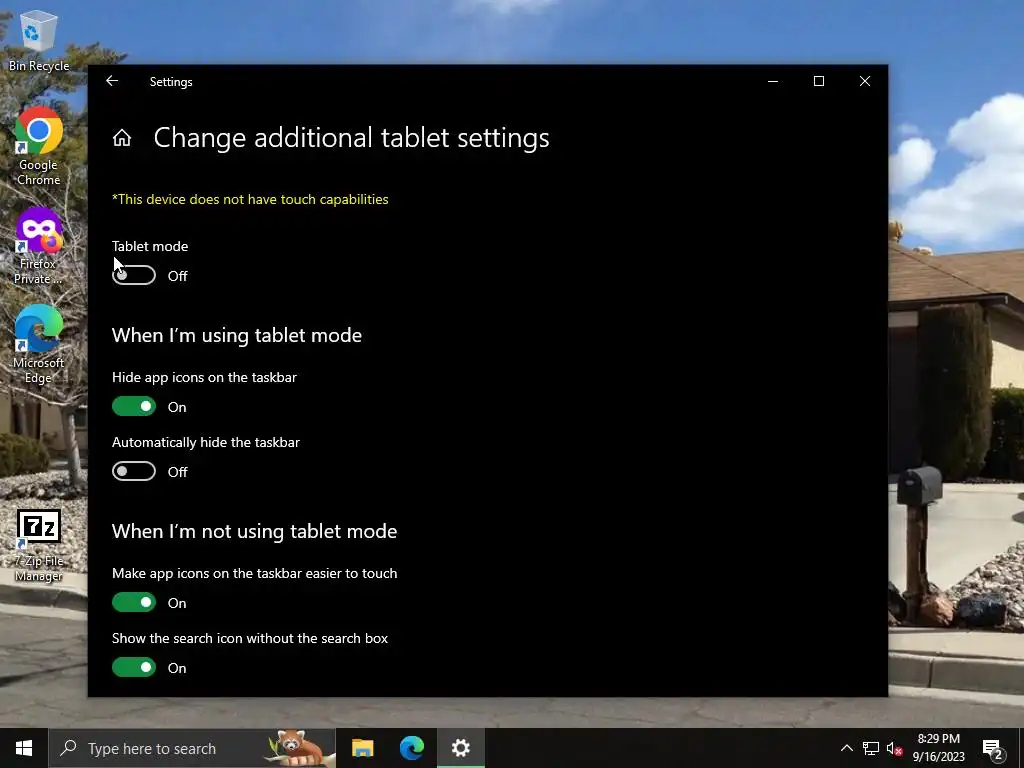Turn off Show the search icon toggle
This screenshot has width=1024, height=768.
point(134,667)
